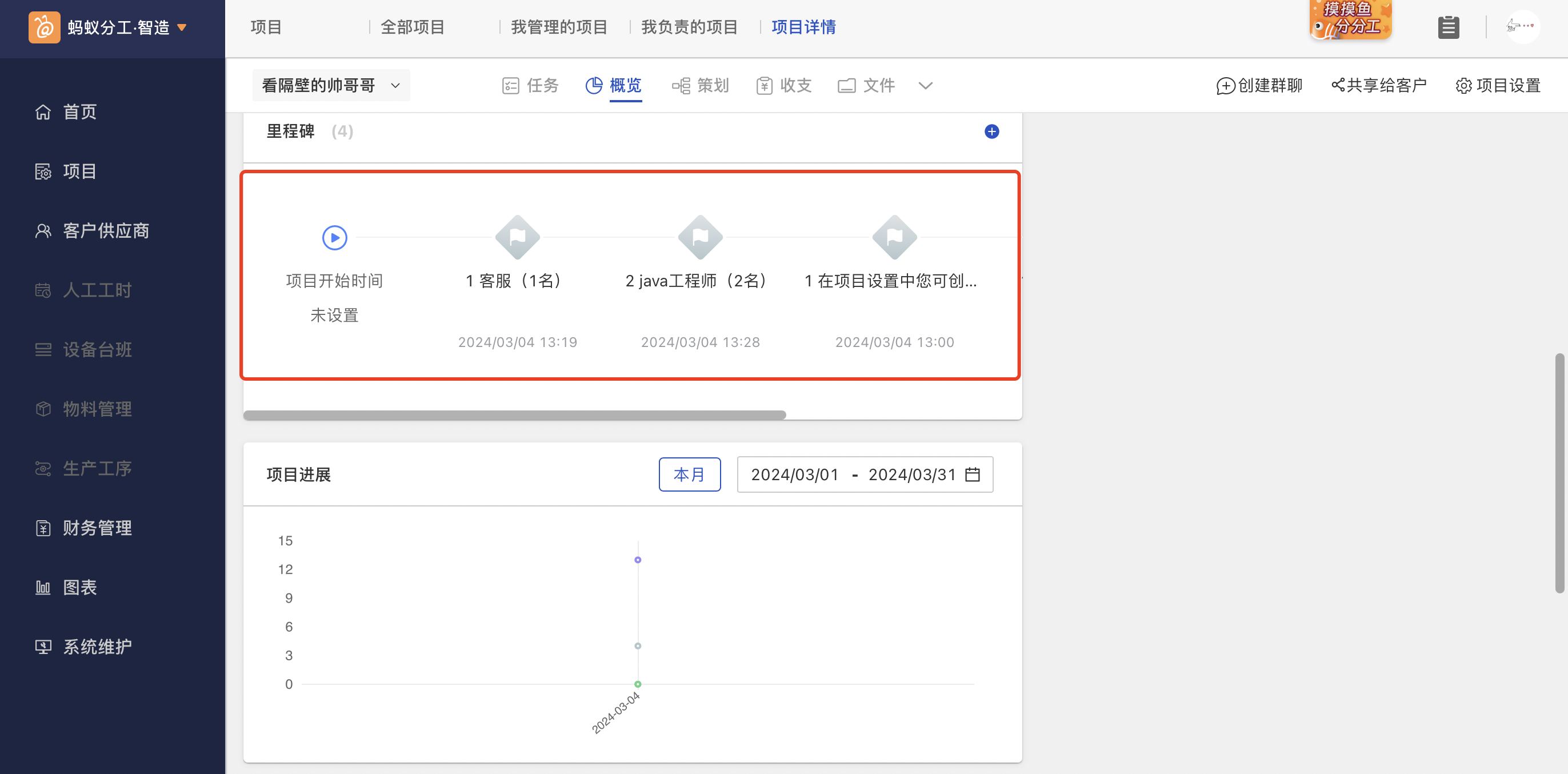
Task: Open the 生产工序 panel
Action: click(97, 468)
